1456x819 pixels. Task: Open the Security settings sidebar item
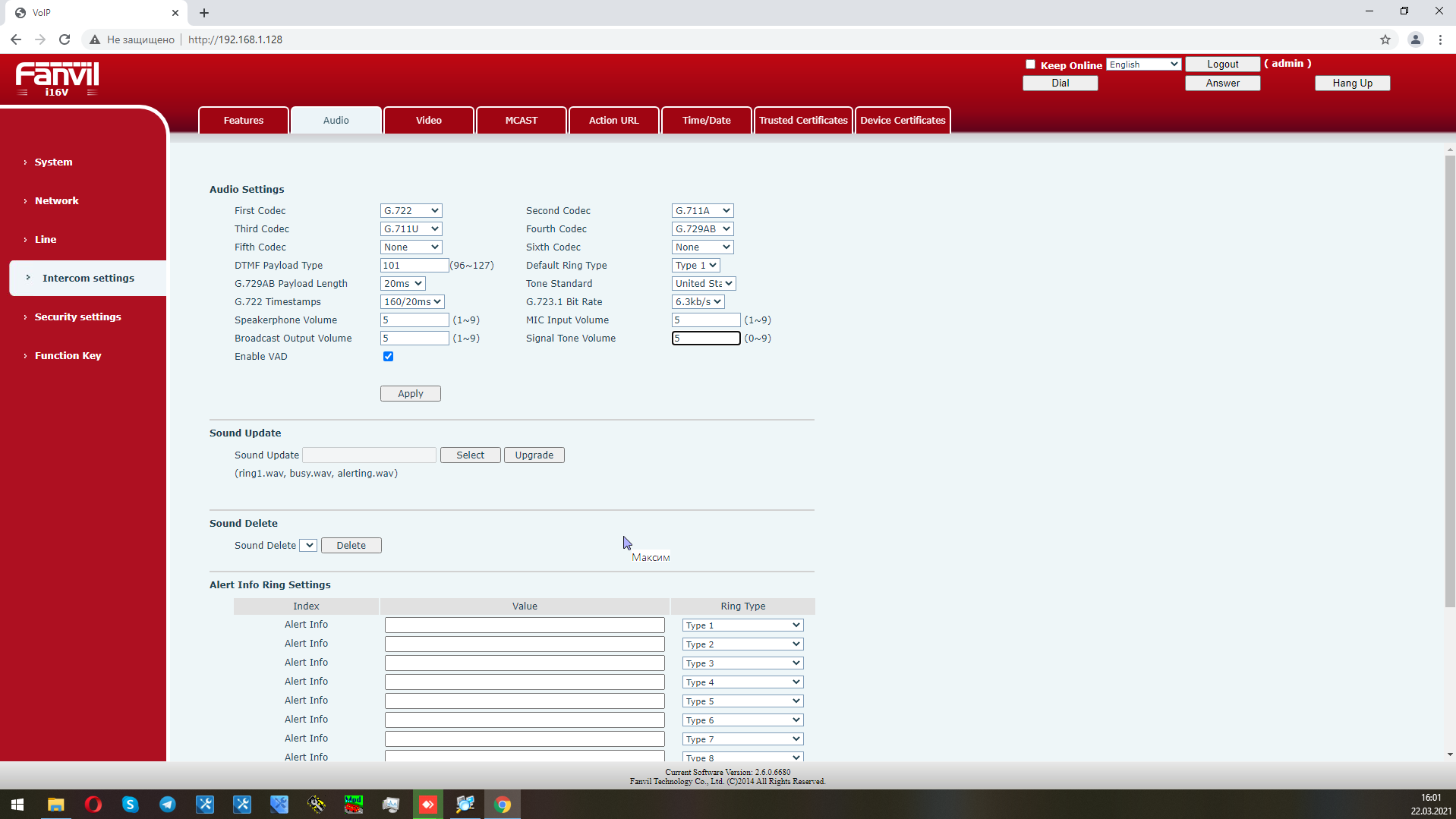[77, 317]
